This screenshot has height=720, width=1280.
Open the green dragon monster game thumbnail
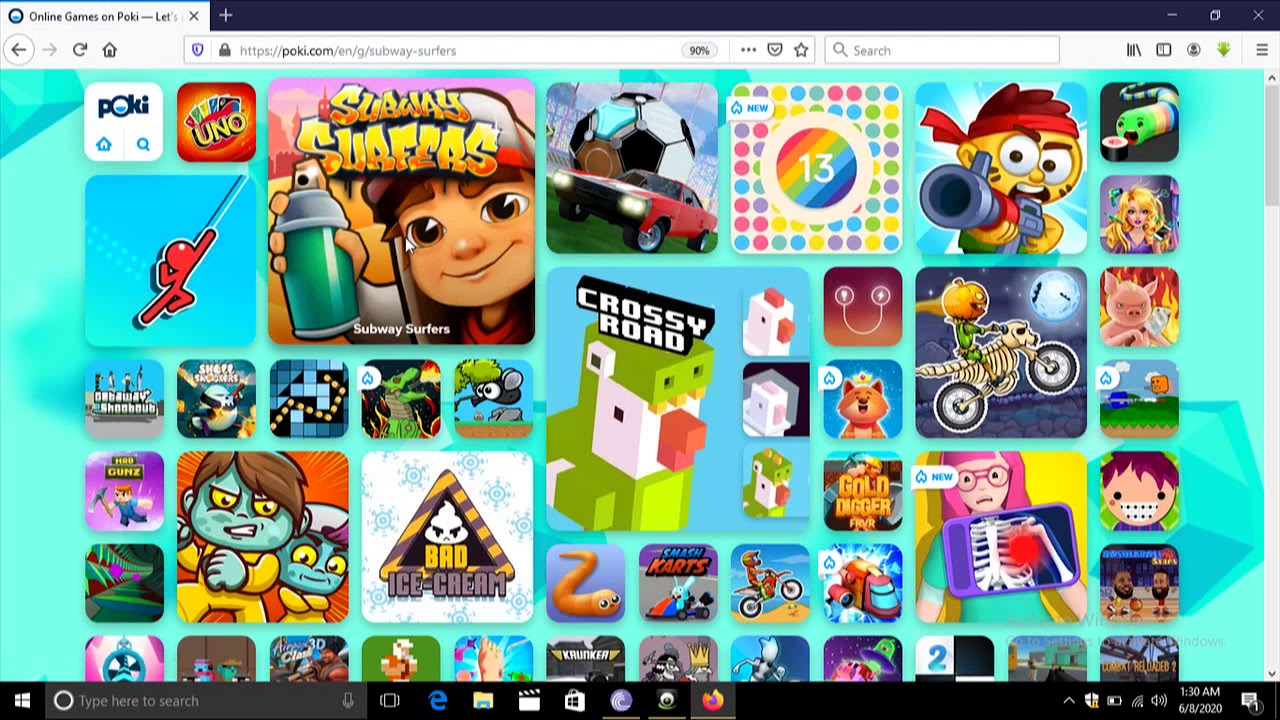(x=401, y=399)
